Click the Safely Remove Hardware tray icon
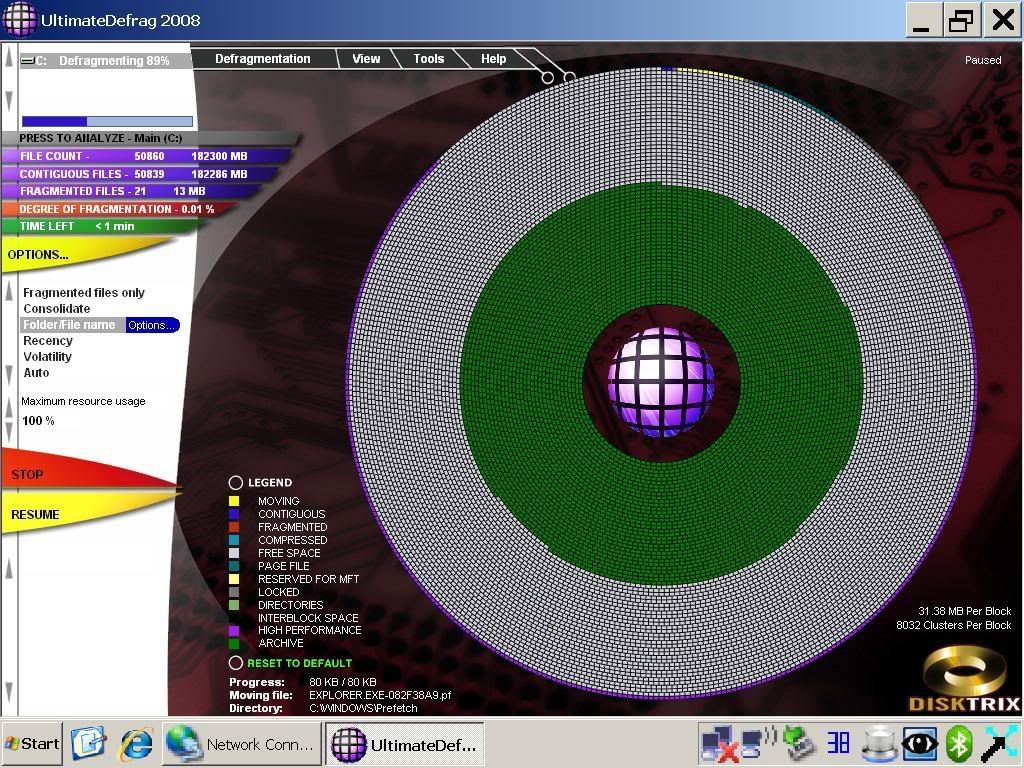 (x=798, y=743)
